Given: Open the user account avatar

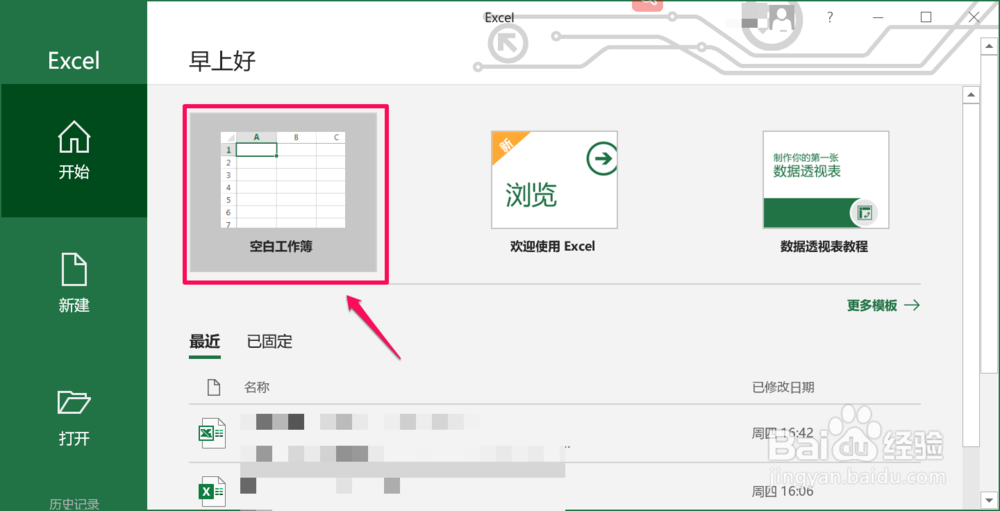Looking at the screenshot, I should pos(781,17).
